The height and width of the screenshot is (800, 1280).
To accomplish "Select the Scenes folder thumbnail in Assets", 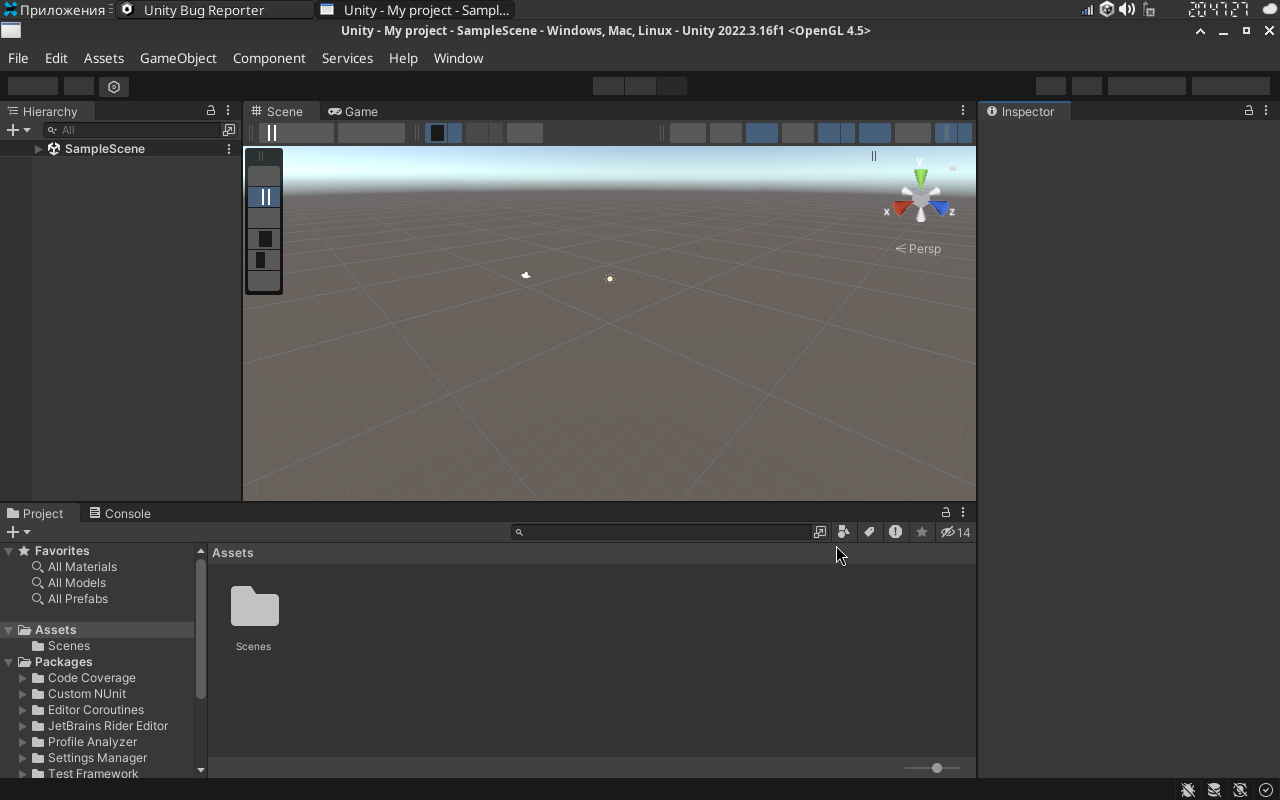I will (254, 607).
